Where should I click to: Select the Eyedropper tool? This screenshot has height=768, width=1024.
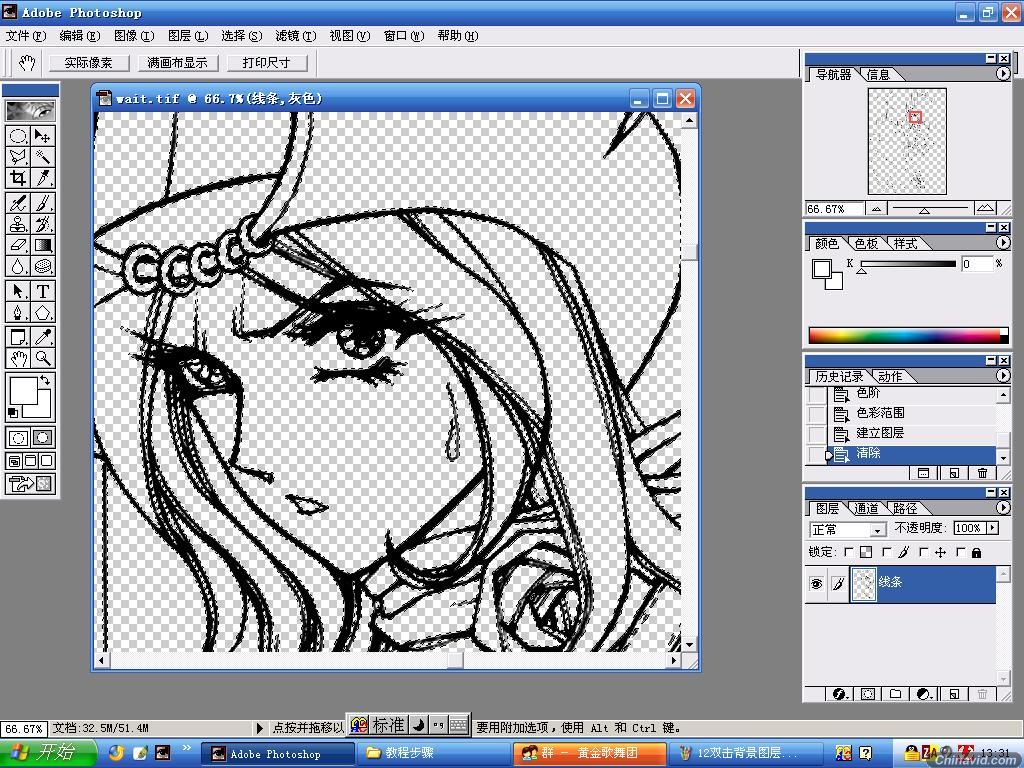click(43, 337)
